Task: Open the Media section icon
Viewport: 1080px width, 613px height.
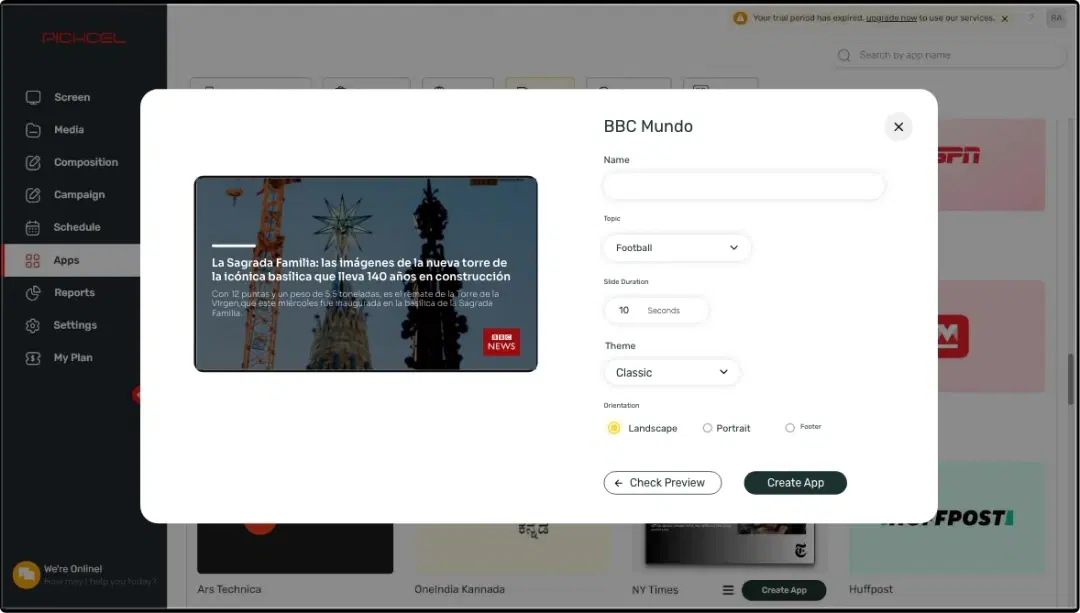Action: coord(33,129)
